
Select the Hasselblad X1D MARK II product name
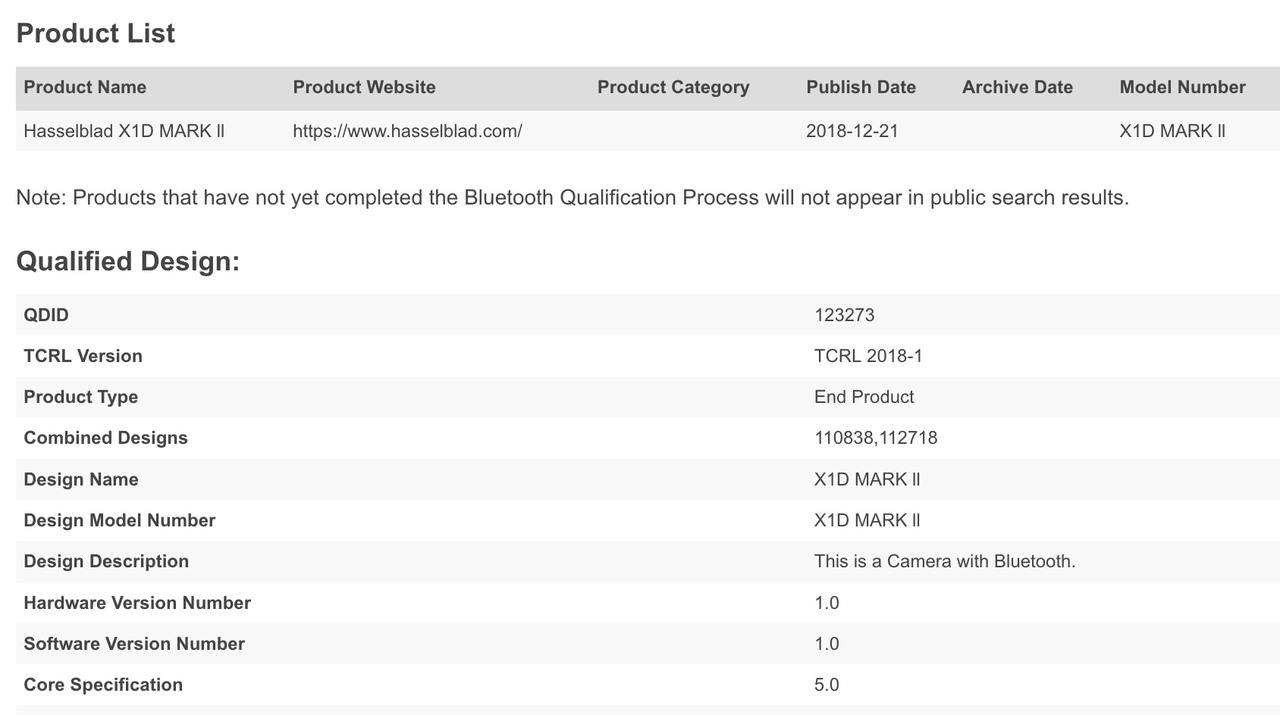click(x=124, y=131)
